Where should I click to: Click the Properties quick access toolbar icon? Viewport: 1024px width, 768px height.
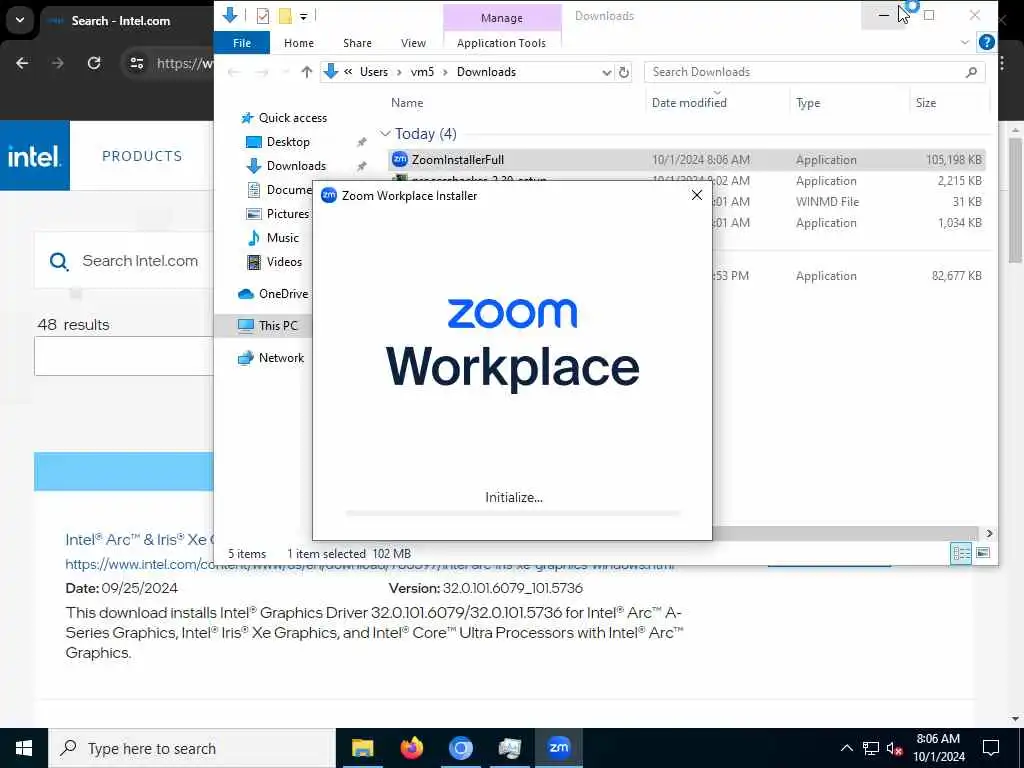263,16
